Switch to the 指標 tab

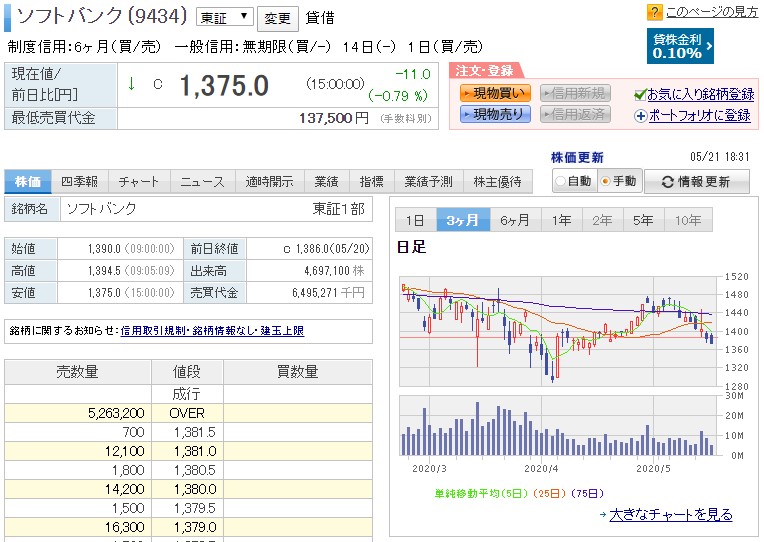pos(371,182)
